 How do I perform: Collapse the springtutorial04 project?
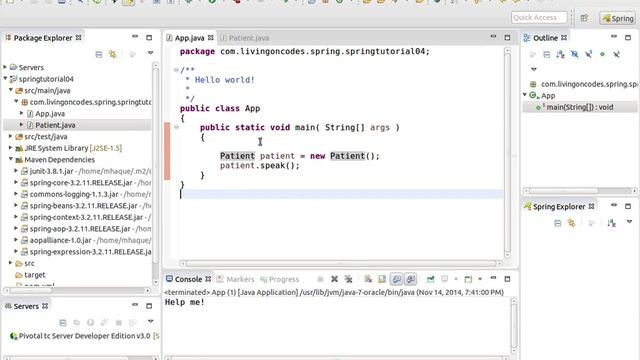[x=5, y=78]
